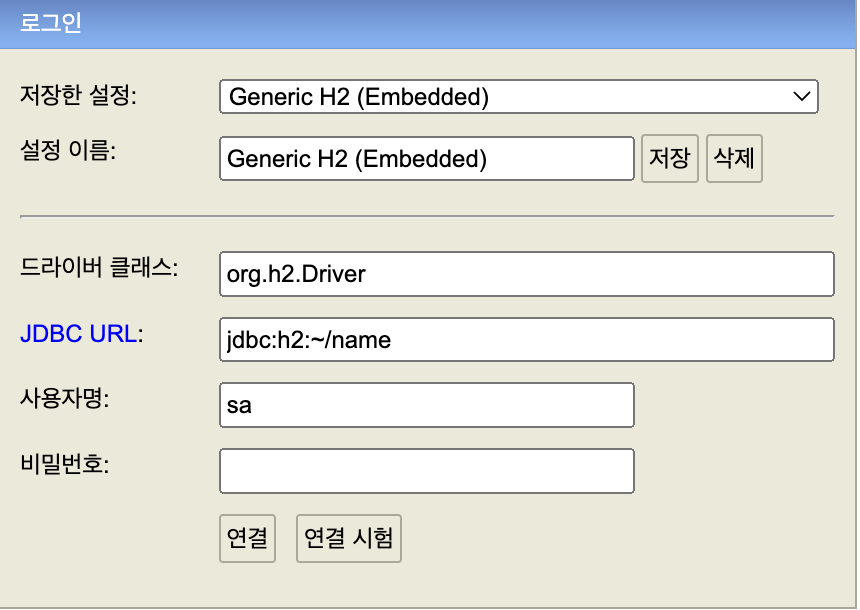Click the 설정 이름: label

pos(68,150)
